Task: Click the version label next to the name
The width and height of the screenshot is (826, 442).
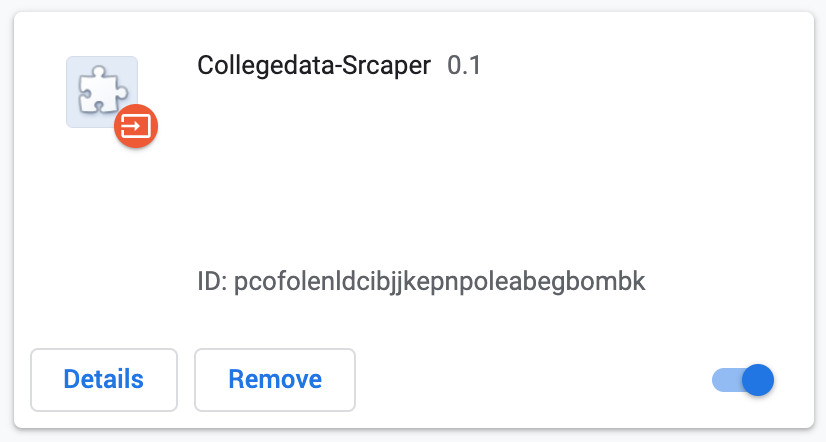Action: [464, 66]
